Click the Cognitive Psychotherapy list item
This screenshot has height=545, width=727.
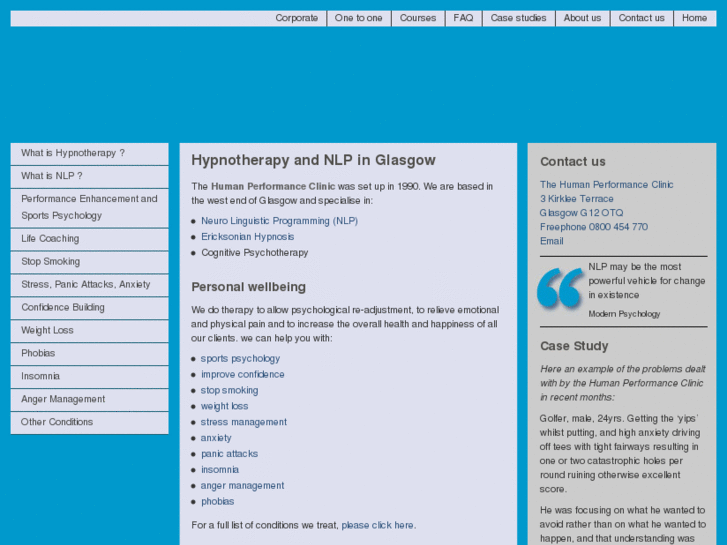[255, 253]
